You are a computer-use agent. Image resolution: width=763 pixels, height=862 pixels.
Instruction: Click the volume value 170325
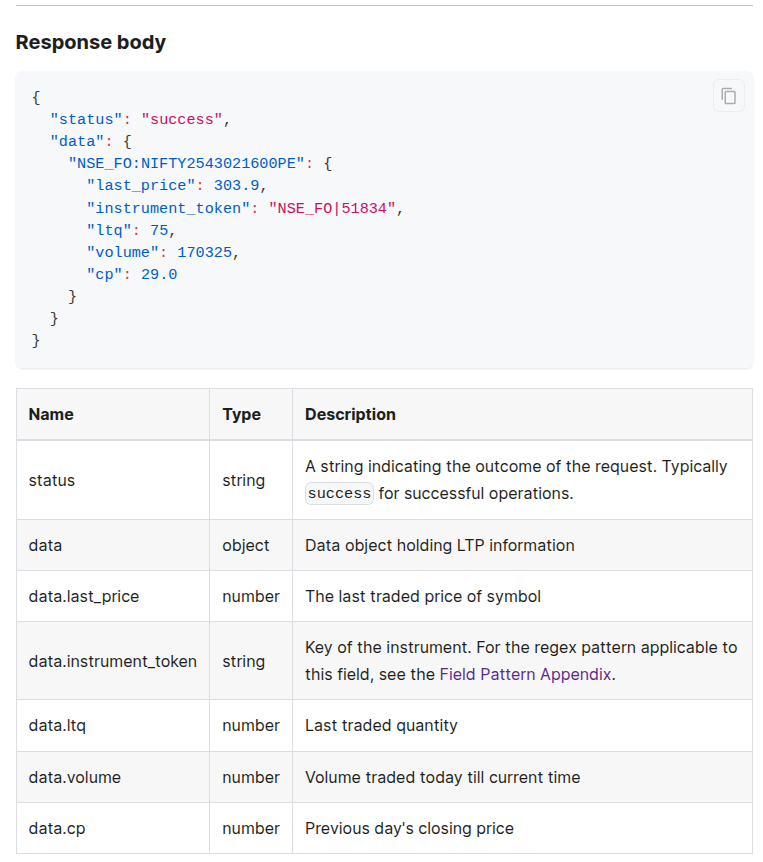pos(207,252)
